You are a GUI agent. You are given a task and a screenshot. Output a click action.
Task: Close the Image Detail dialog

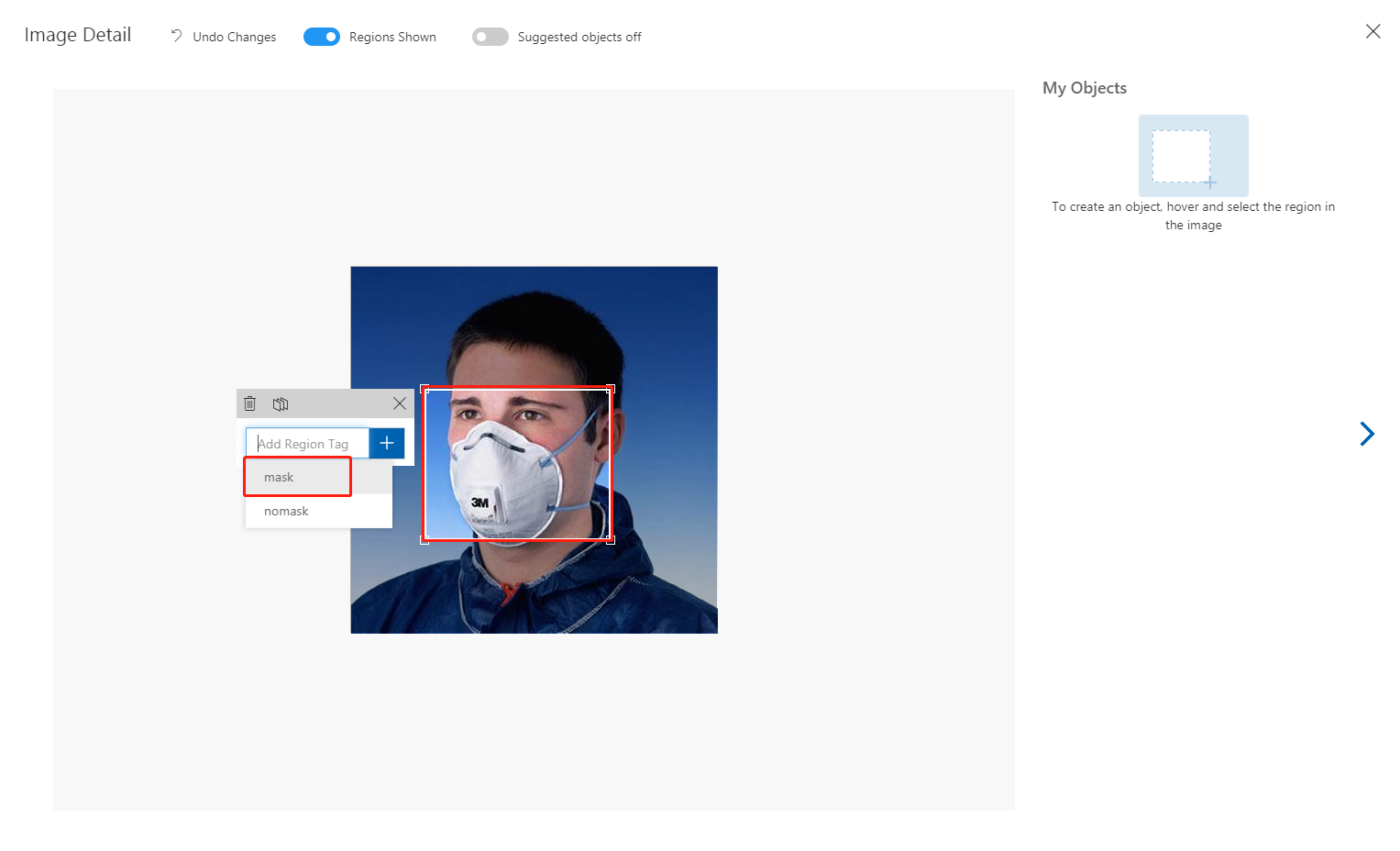pos(1372,31)
